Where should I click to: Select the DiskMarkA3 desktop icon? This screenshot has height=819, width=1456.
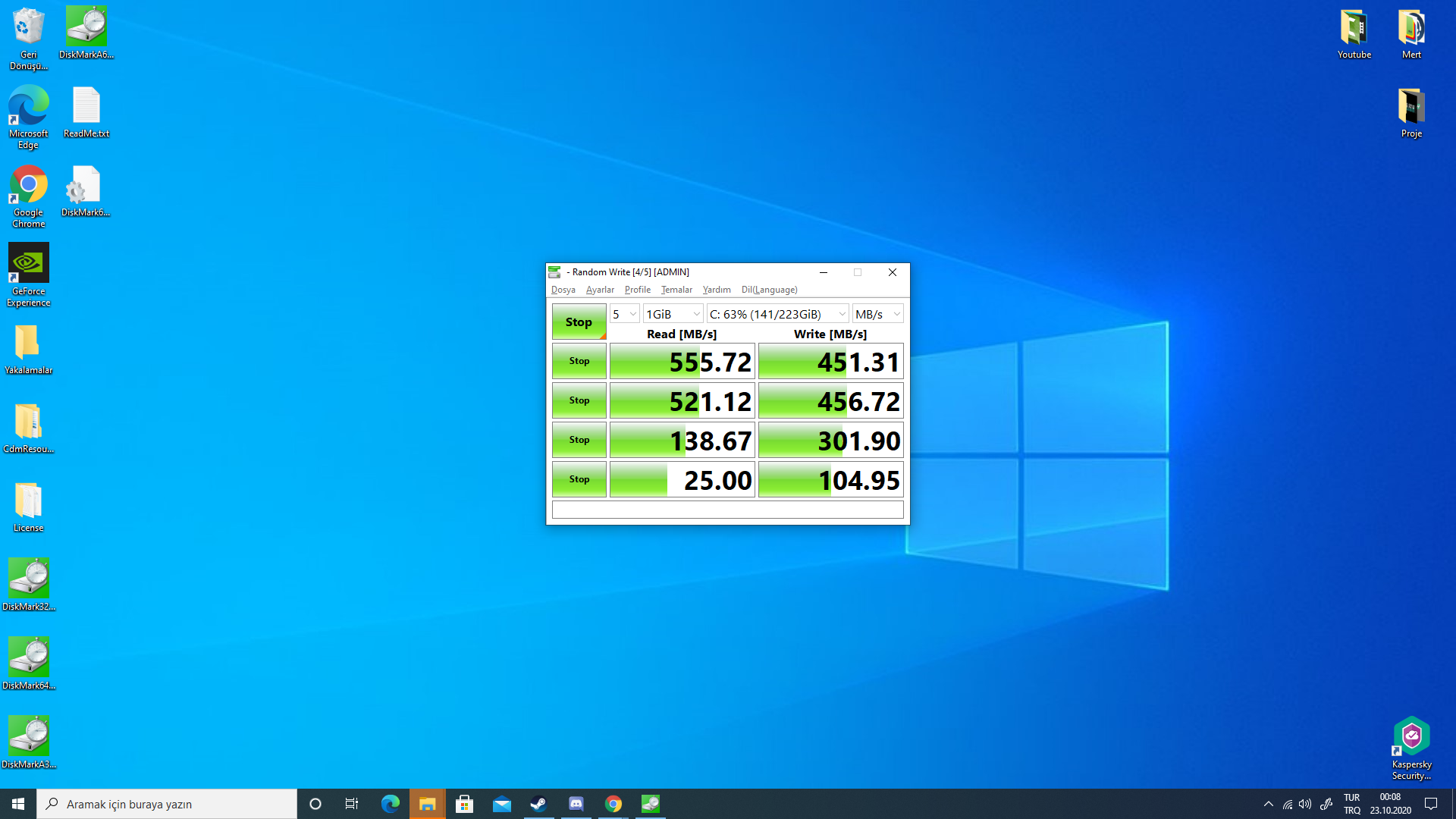29,743
